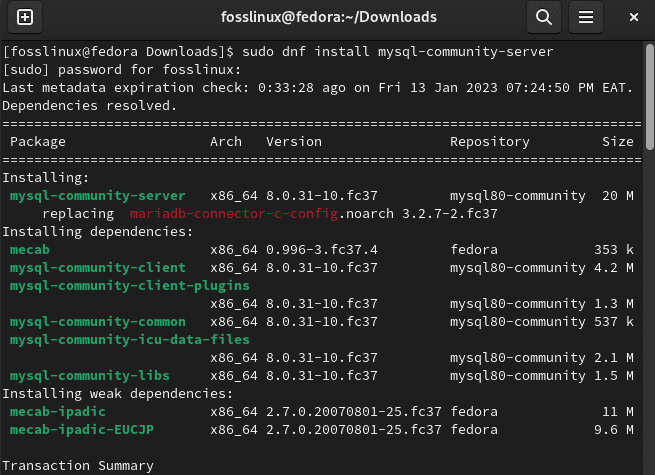Click the Package column header

[38, 142]
